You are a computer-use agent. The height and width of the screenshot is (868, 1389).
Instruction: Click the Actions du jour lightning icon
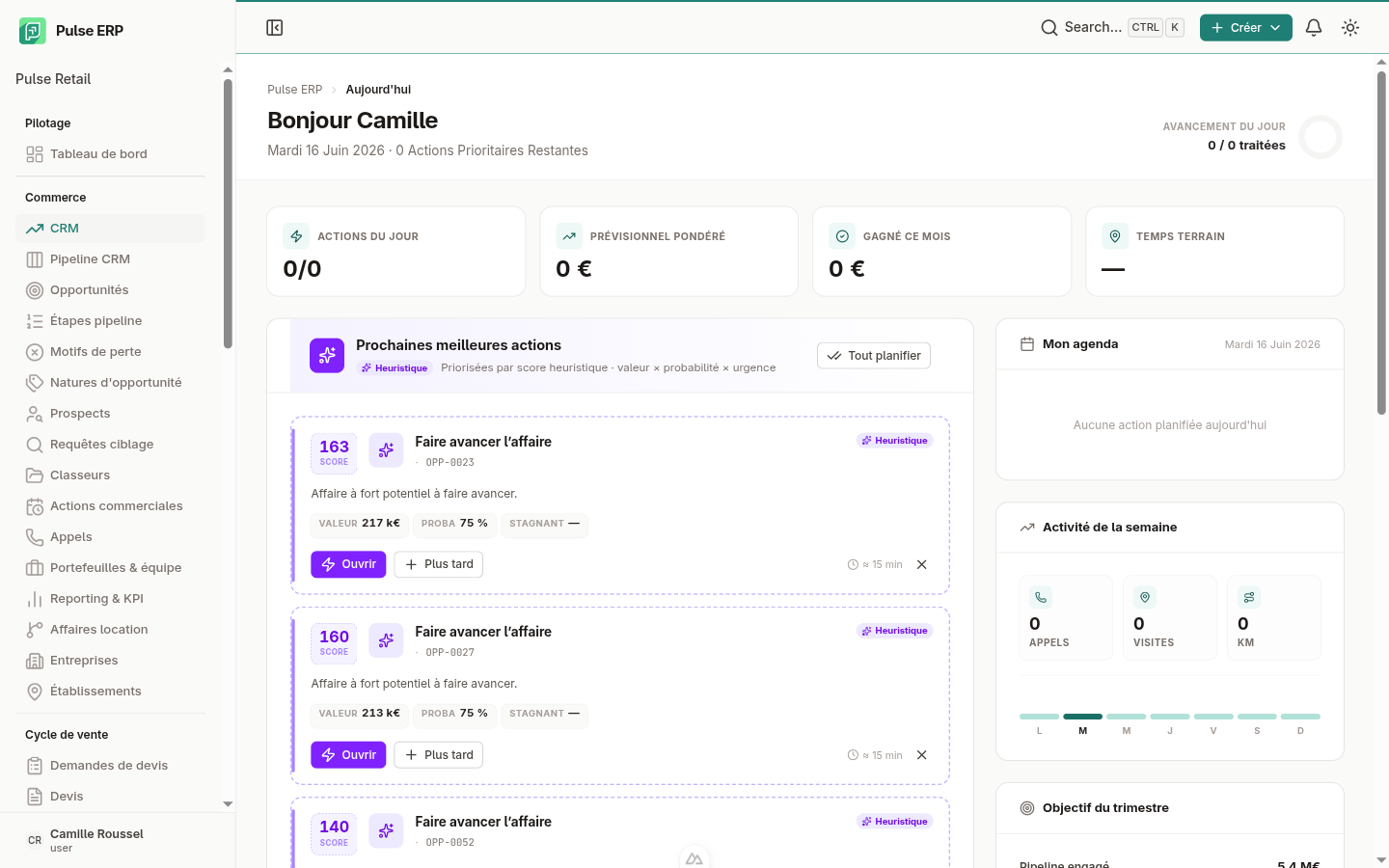pos(296,236)
